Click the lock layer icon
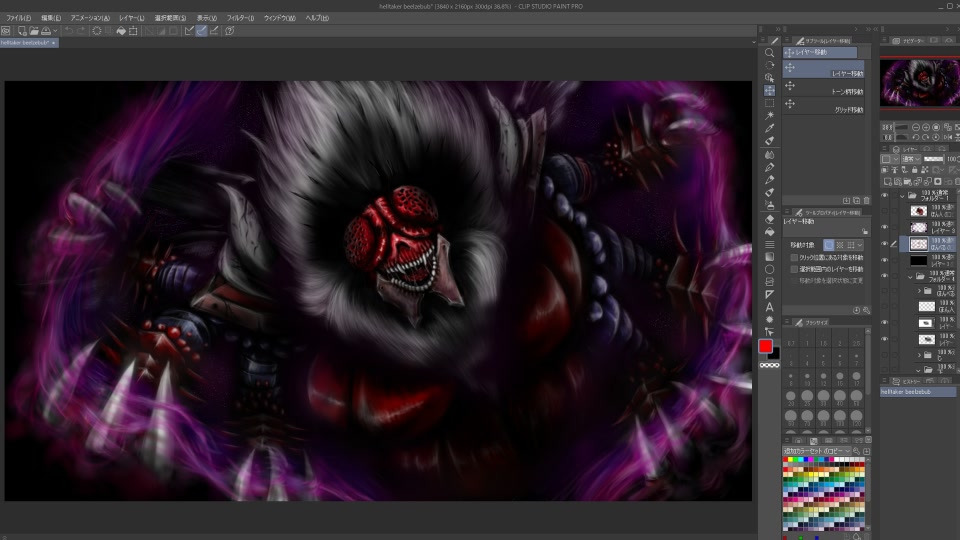960x540 pixels. 914,170
